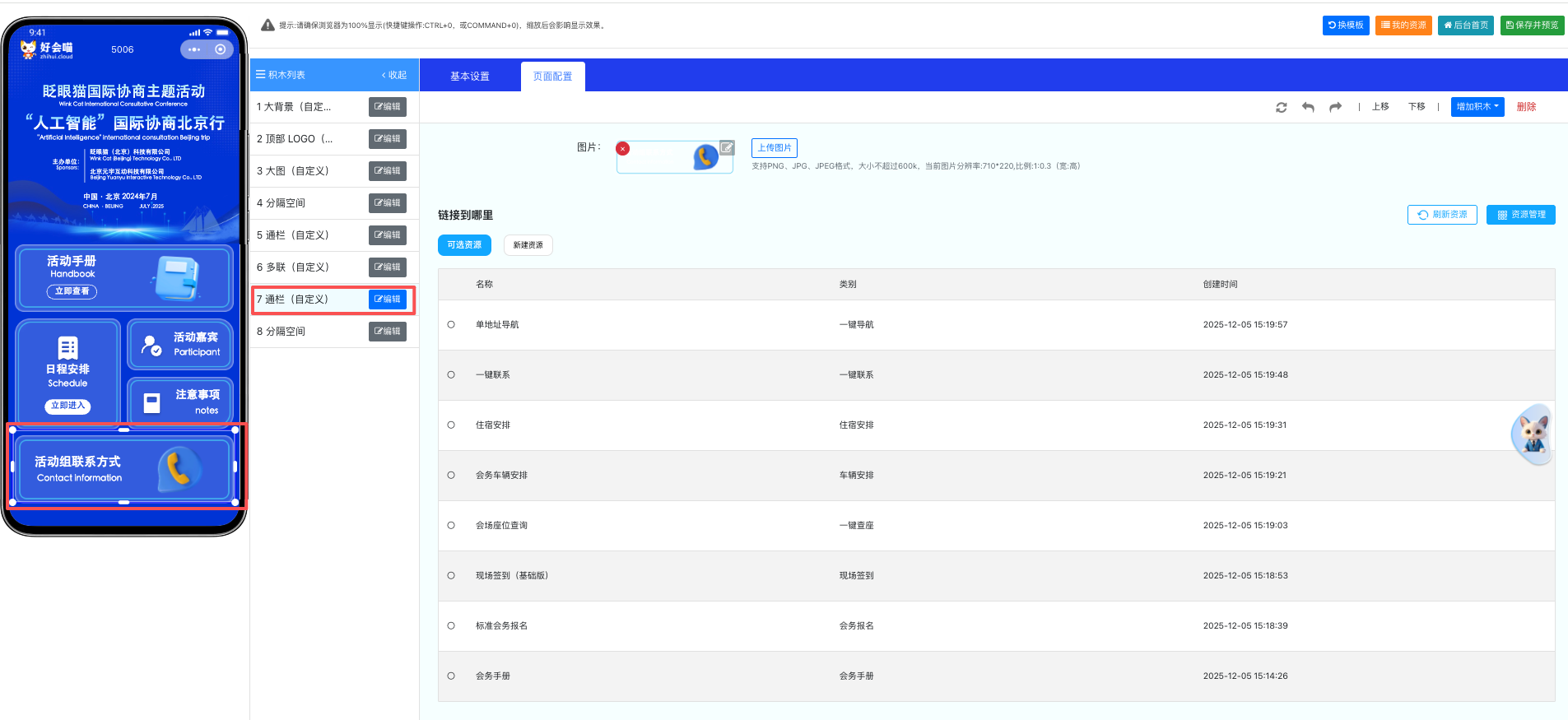This screenshot has height=720, width=1568.
Task: Open the cat mascot assistant icon
Action: (1532, 434)
